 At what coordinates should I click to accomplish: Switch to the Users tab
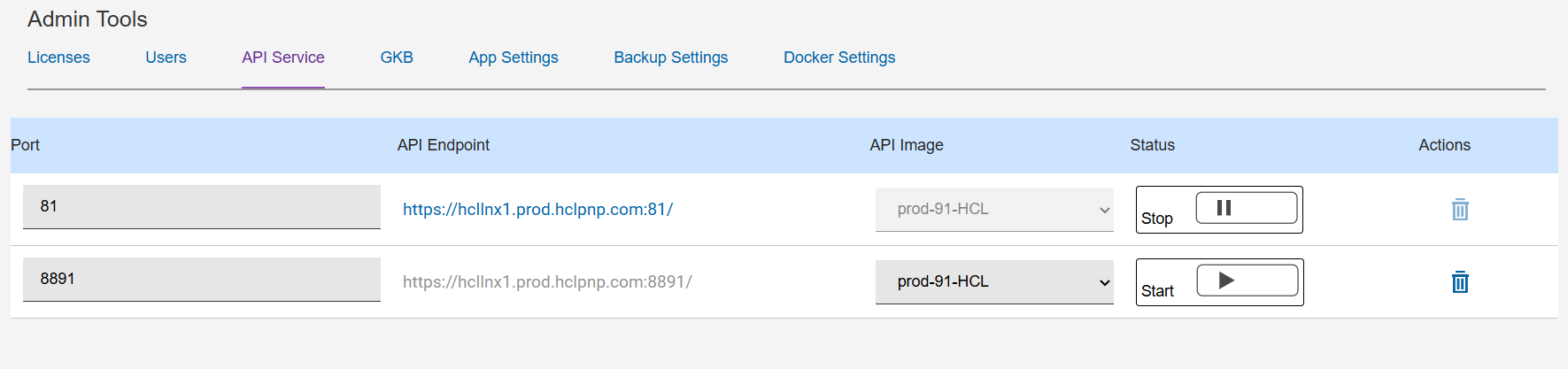click(166, 58)
